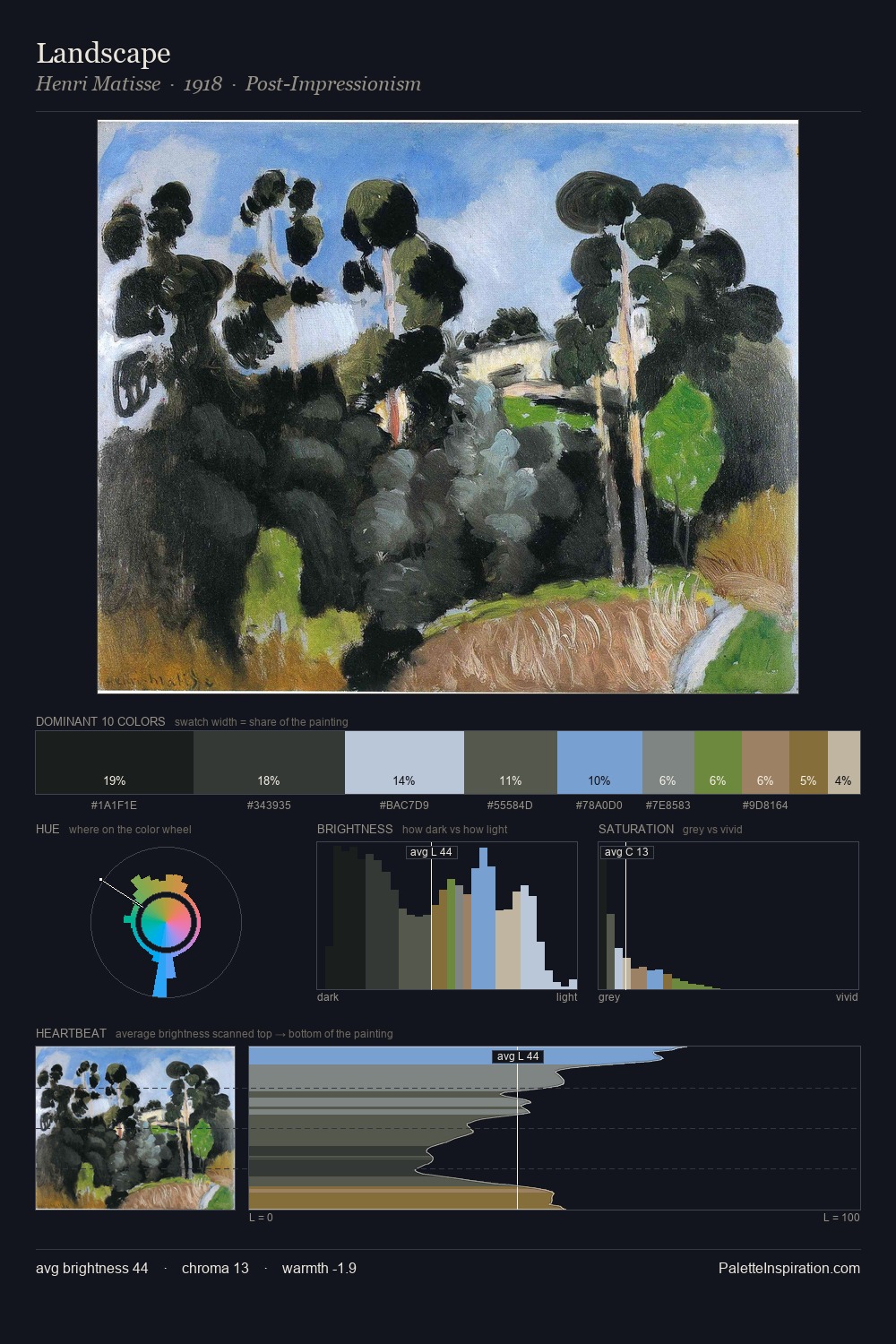Click the beige swatch labeled 4%

click(x=843, y=762)
